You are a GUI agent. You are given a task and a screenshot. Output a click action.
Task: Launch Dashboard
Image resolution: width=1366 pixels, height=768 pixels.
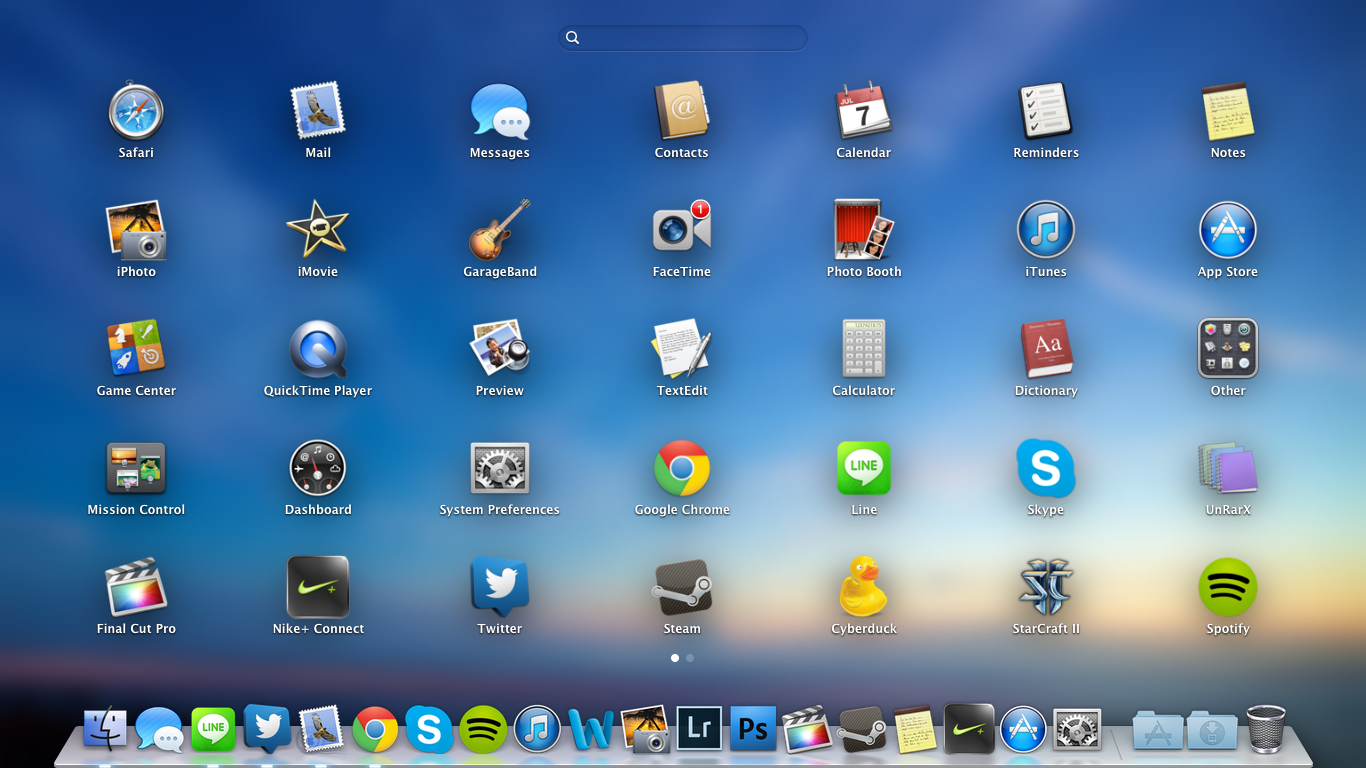pyautogui.click(x=318, y=468)
